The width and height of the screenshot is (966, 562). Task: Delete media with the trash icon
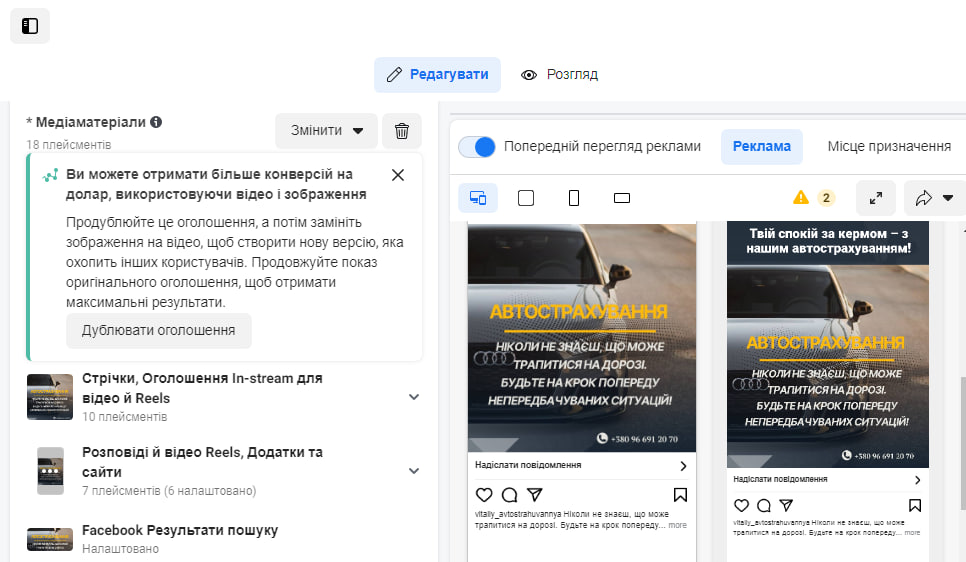point(402,131)
